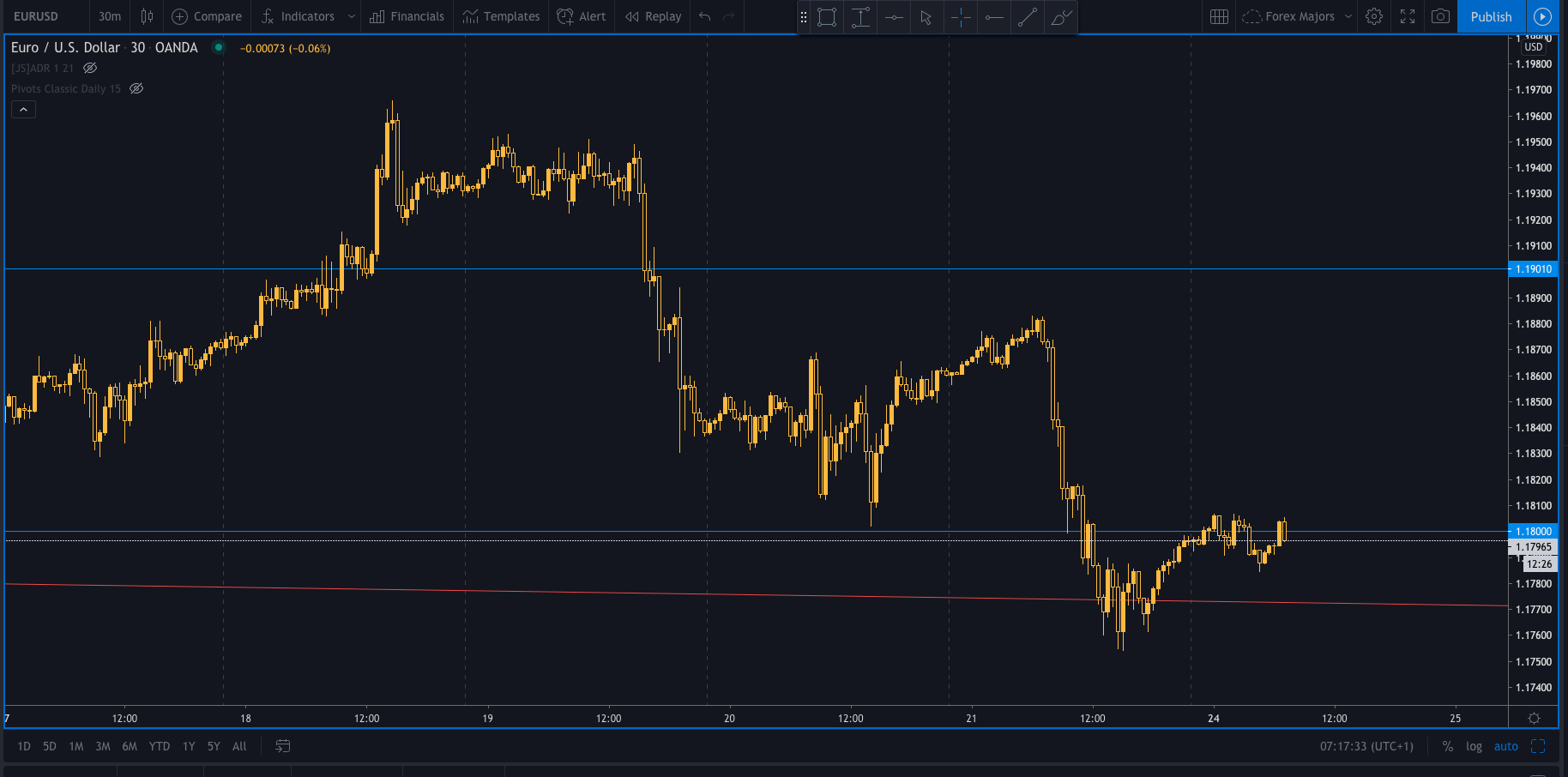The height and width of the screenshot is (777, 1568).
Task: Open the candlestick chart style selector
Action: click(147, 16)
